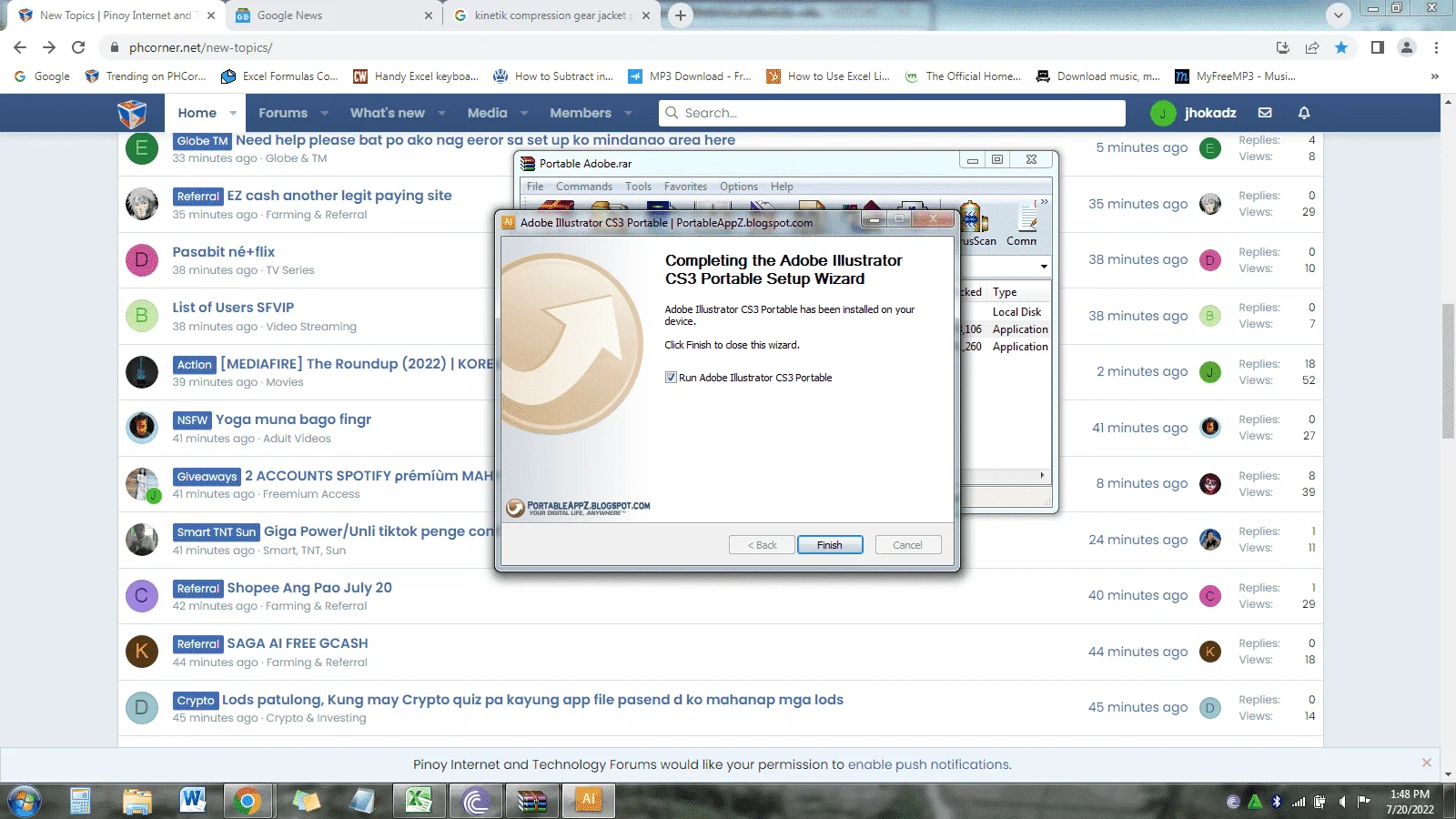Image resolution: width=1456 pixels, height=819 pixels.
Task: Go forward in Chrome
Action: (49, 47)
